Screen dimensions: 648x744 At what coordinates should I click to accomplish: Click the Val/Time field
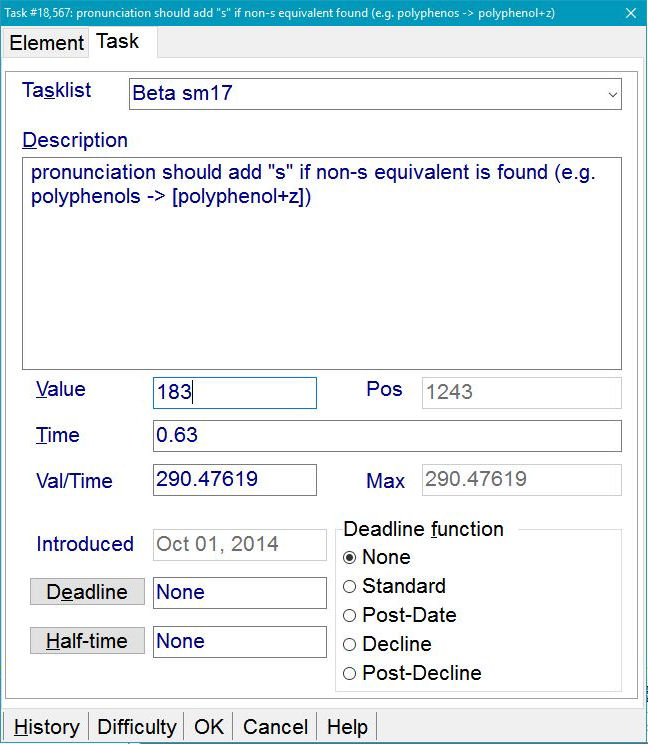tap(234, 480)
